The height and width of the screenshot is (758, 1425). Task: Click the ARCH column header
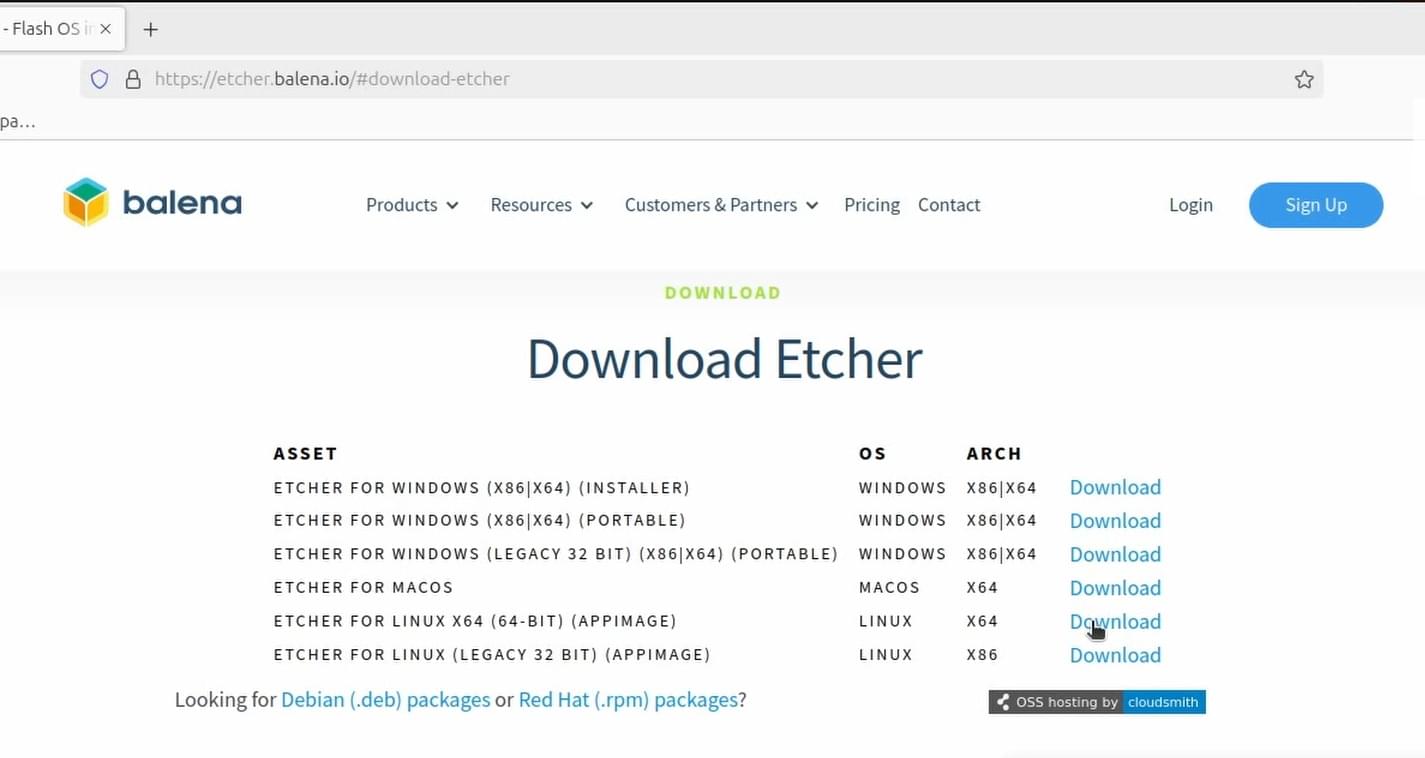[994, 453]
